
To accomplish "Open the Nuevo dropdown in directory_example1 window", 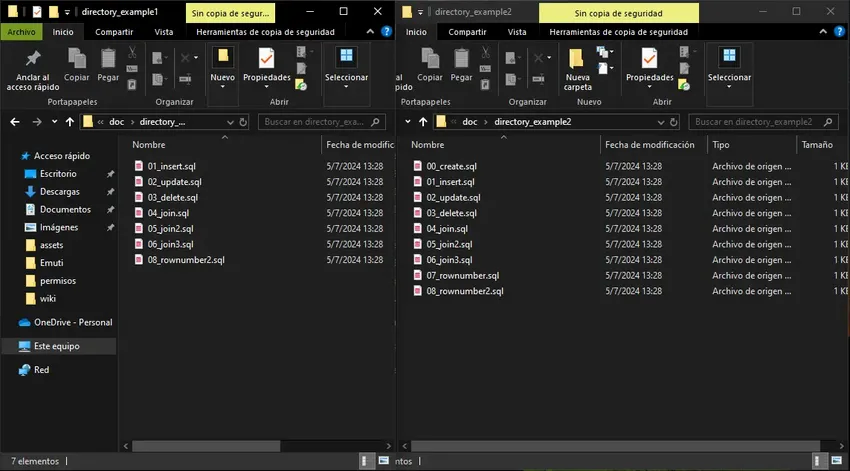I will click(x=222, y=86).
